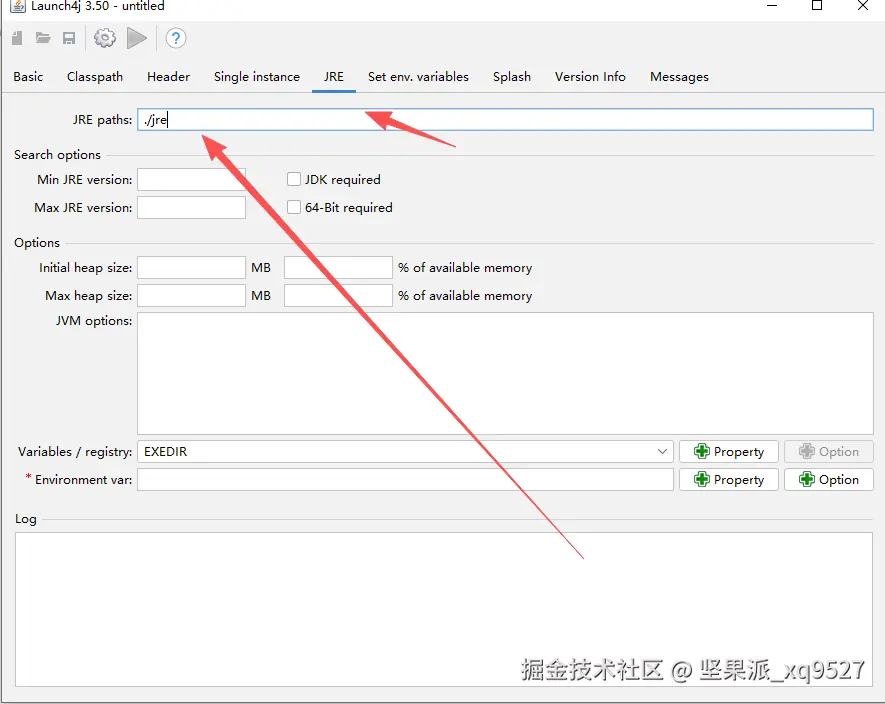This screenshot has width=885, height=704.
Task: Select the Single instance tab
Action: [x=257, y=77]
